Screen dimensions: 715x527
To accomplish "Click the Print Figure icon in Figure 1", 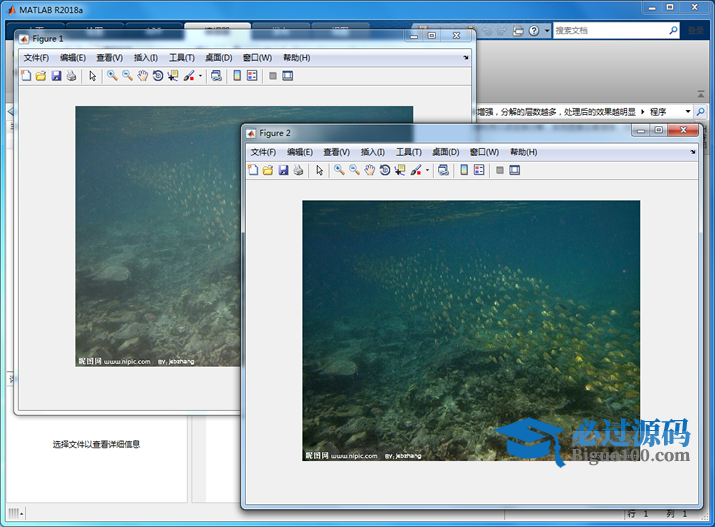I will (72, 76).
